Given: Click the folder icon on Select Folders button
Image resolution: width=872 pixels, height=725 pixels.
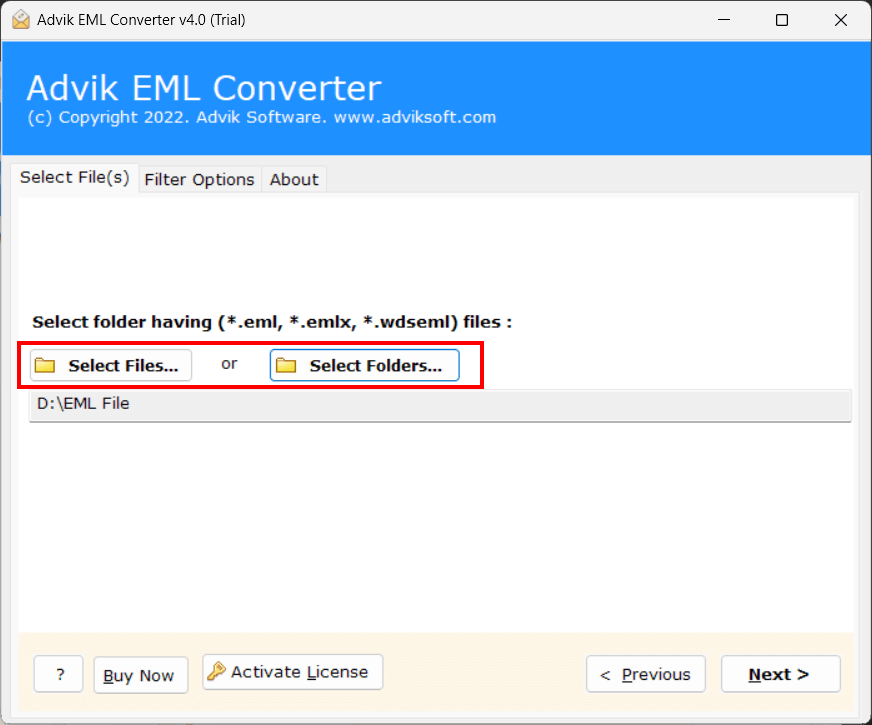Looking at the screenshot, I should [285, 364].
